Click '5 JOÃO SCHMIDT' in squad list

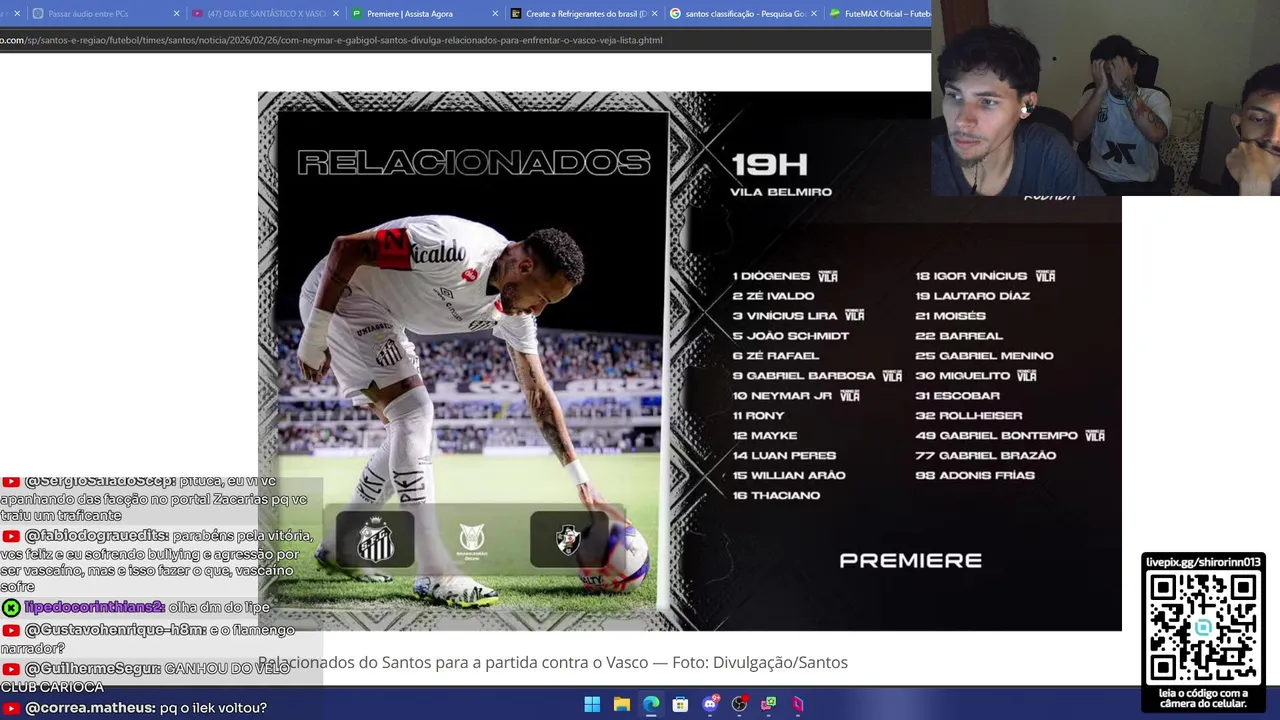[790, 336]
